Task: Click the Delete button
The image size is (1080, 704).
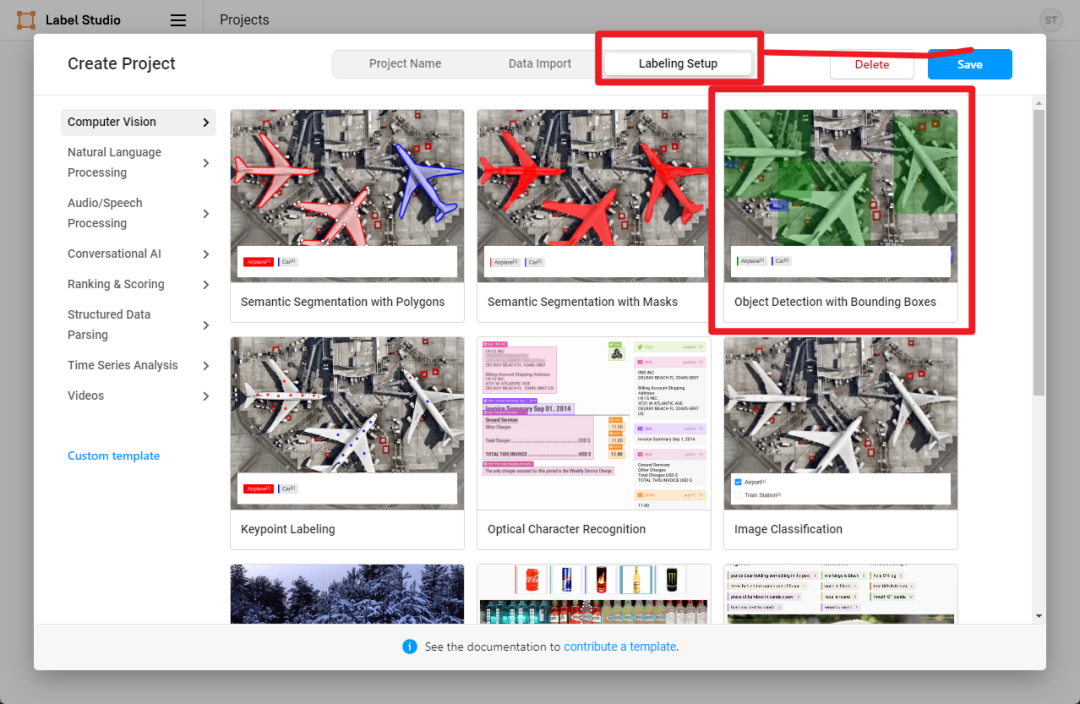Action: (x=871, y=64)
